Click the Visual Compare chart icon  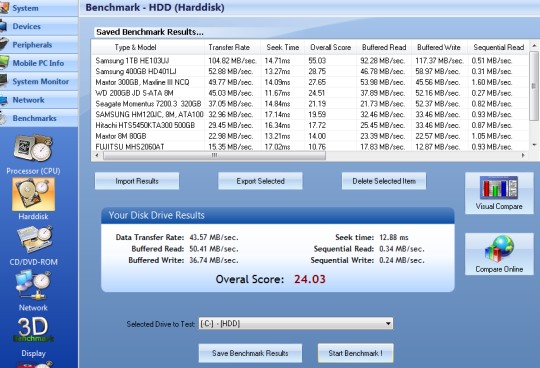tap(499, 188)
